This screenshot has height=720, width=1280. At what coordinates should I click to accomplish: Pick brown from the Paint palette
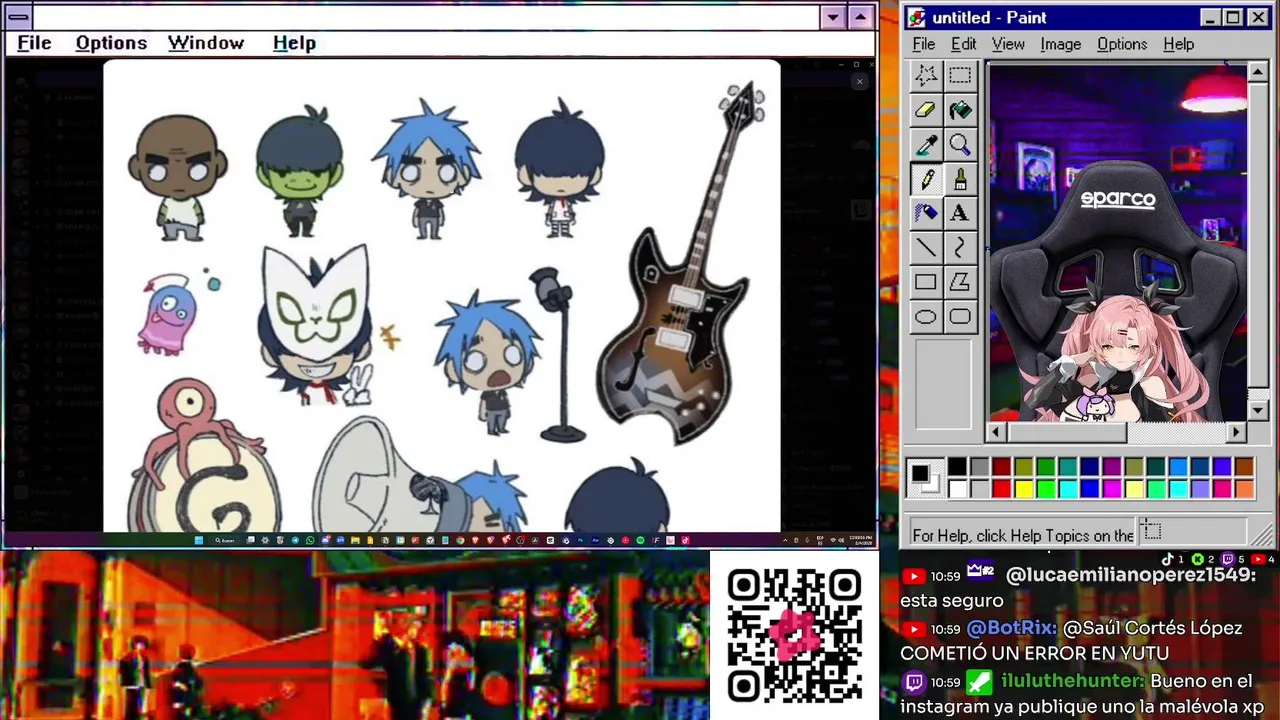tap(1243, 467)
